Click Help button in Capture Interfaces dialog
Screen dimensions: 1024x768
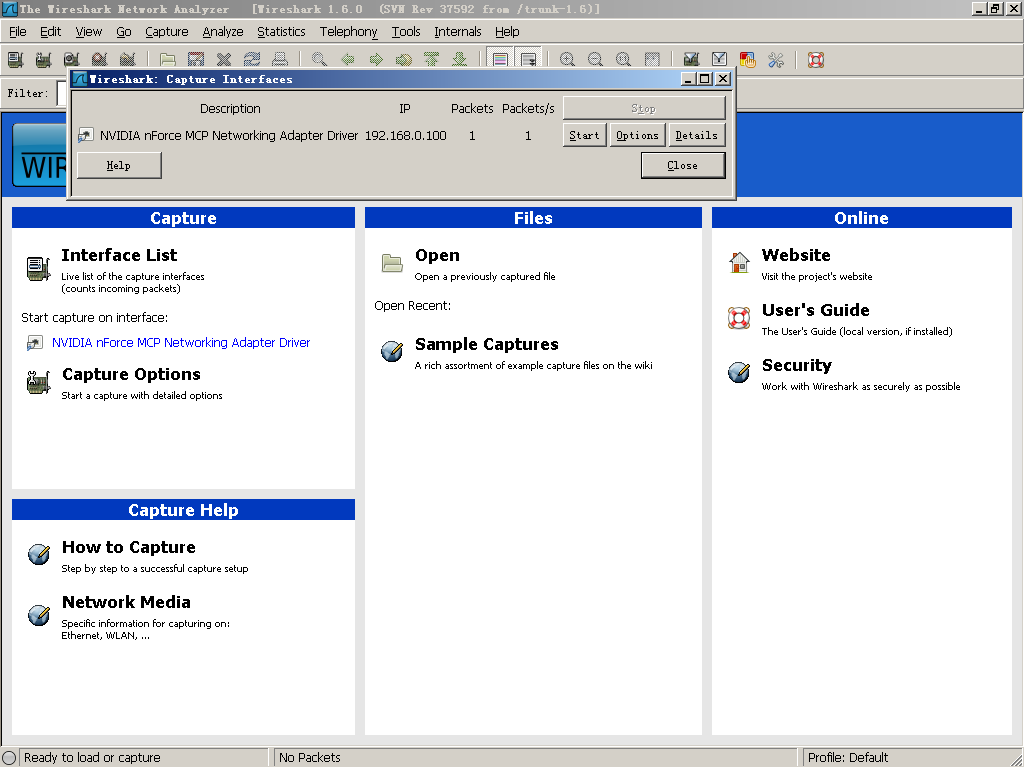(119, 165)
